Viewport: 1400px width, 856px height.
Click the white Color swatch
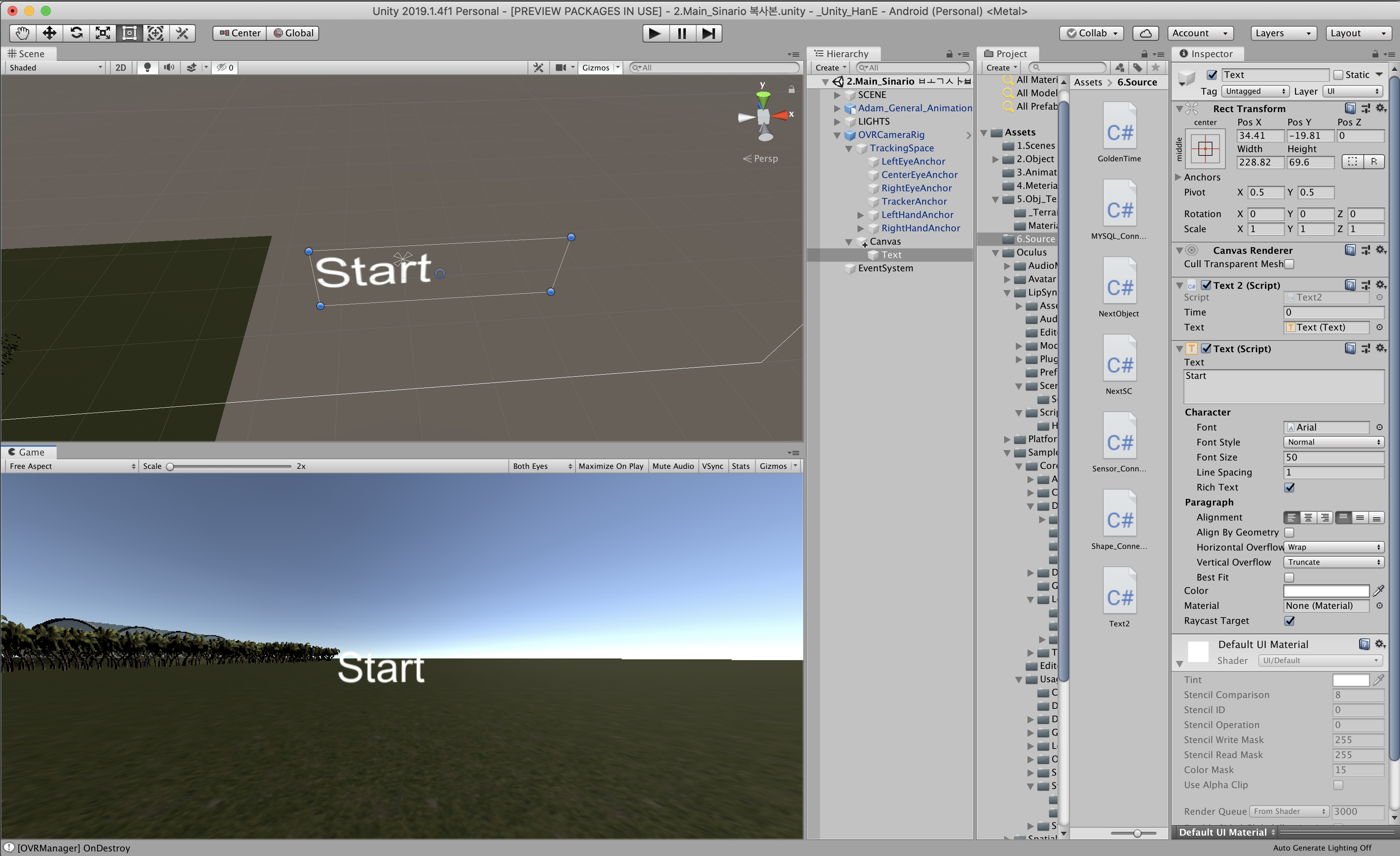tap(1326, 591)
